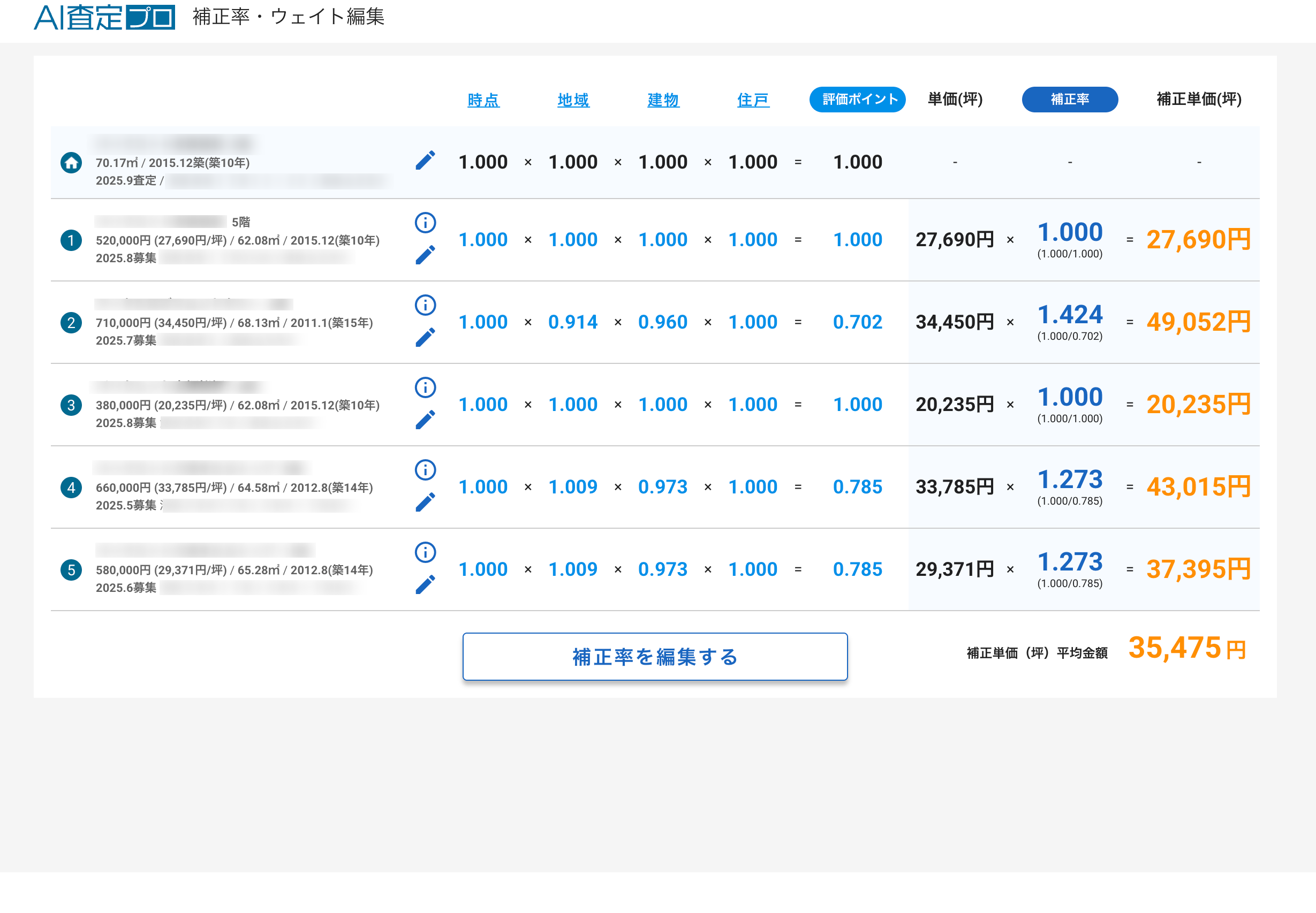Image resolution: width=1316 pixels, height=913 pixels.
Task: Click the home icon for the subject property
Action: tap(71, 163)
